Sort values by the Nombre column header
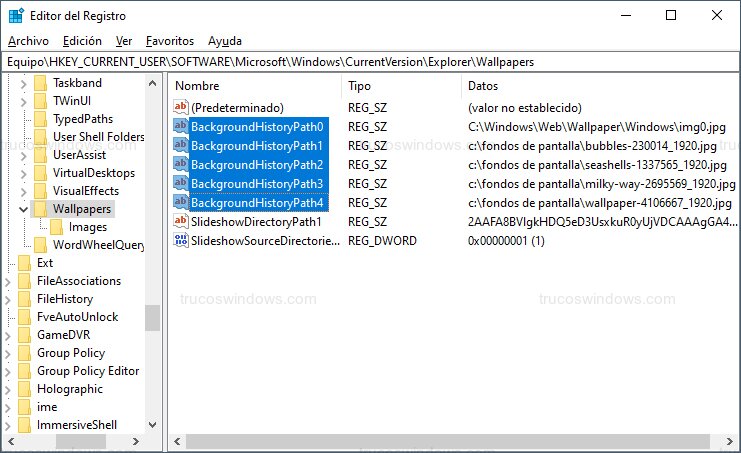 pos(254,86)
